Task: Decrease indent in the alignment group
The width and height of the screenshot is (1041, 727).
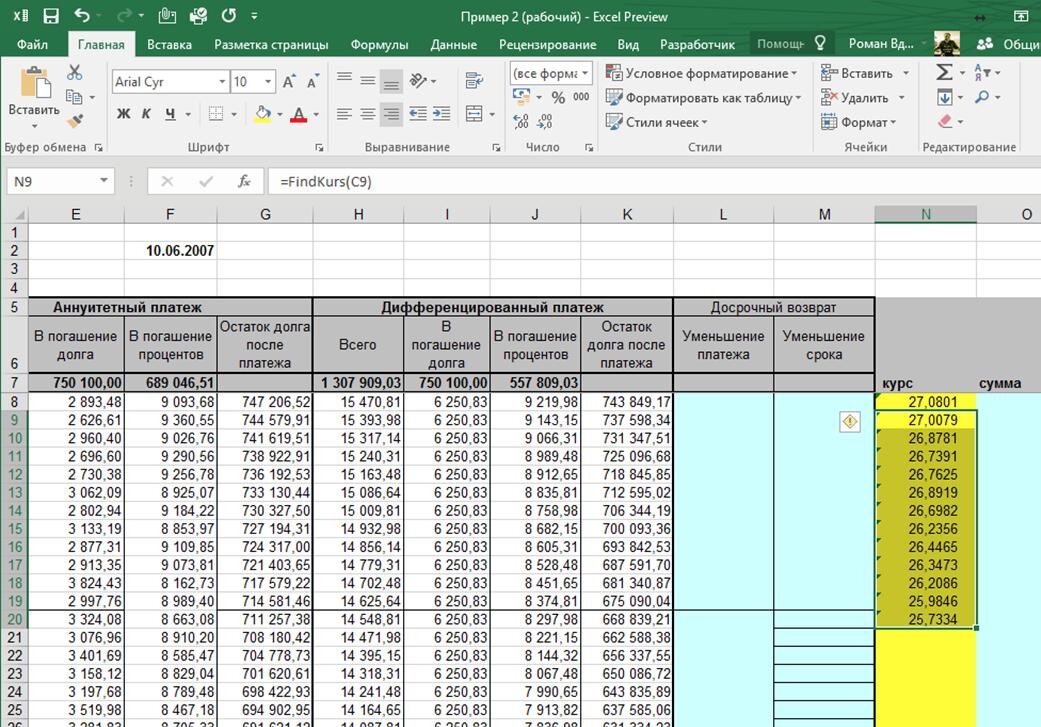Action: point(418,114)
